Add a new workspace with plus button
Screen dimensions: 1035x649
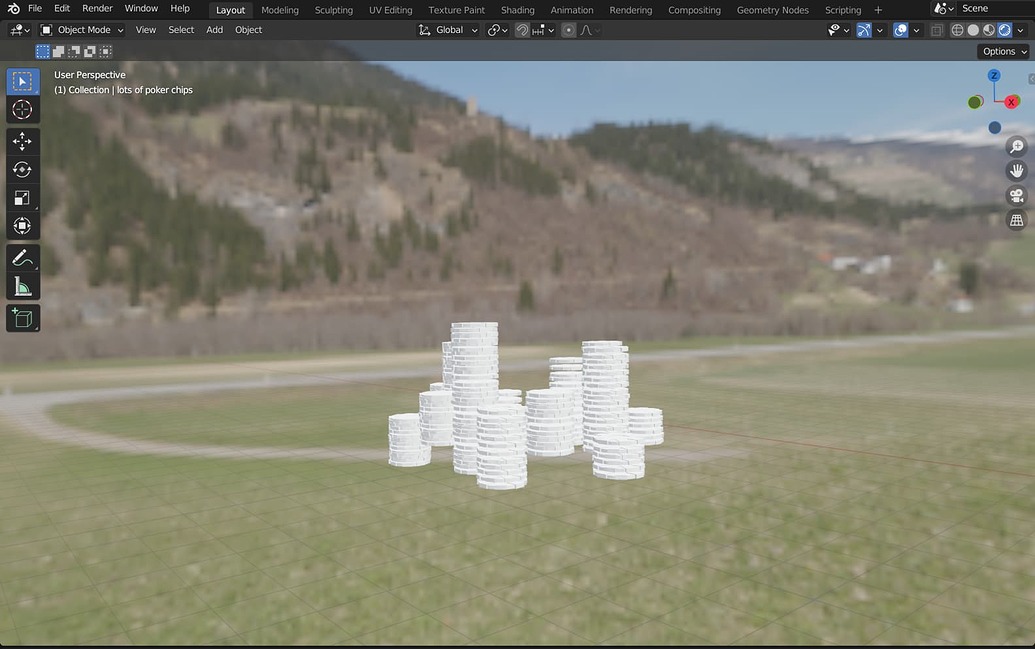click(x=878, y=10)
